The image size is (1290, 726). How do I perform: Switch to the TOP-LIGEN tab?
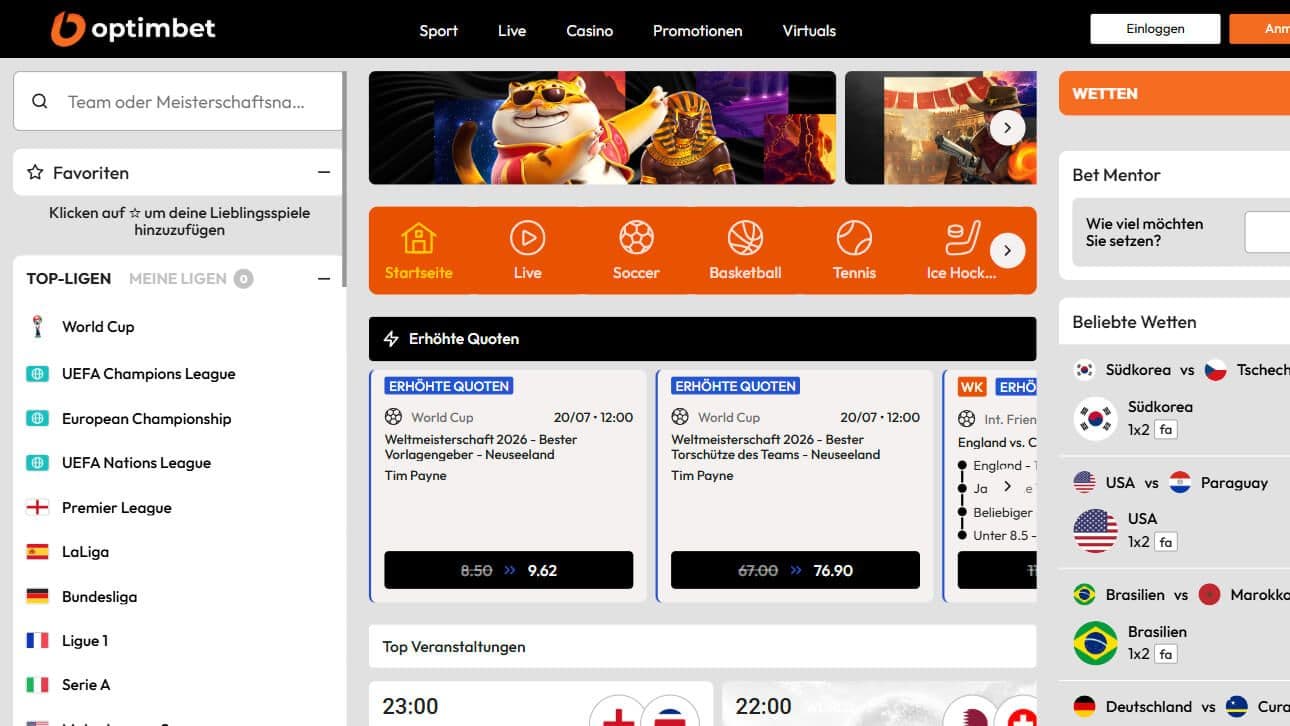(x=69, y=279)
